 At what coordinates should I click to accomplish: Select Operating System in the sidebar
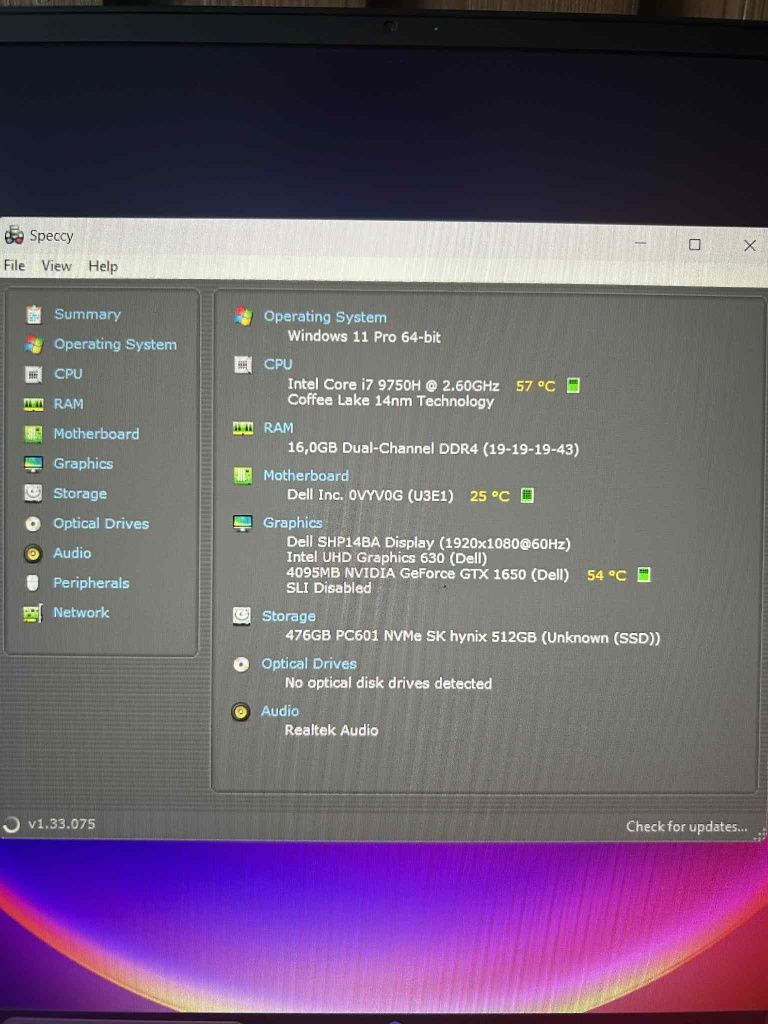coord(115,344)
